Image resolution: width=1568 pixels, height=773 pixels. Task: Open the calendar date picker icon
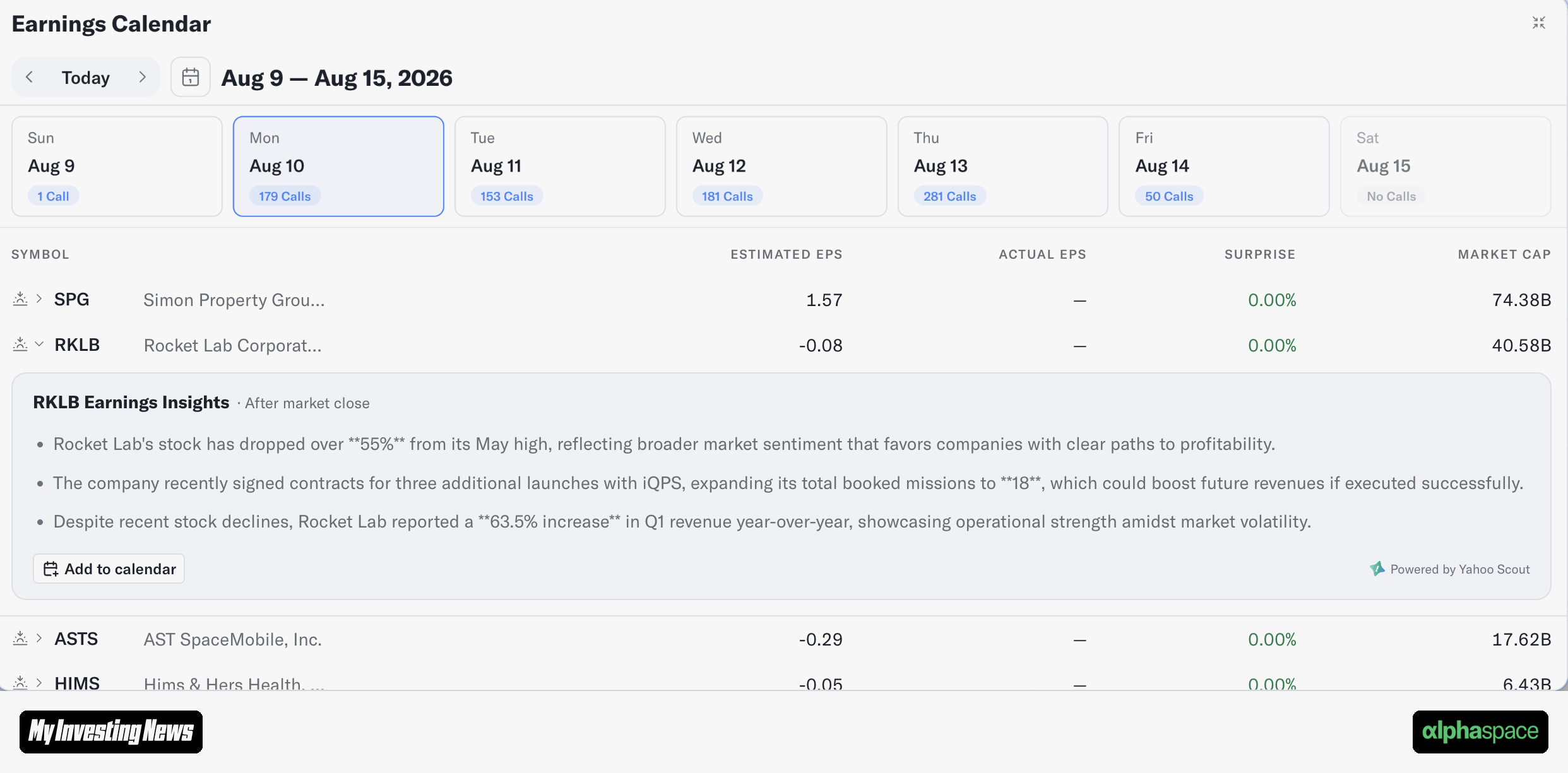pyautogui.click(x=191, y=77)
